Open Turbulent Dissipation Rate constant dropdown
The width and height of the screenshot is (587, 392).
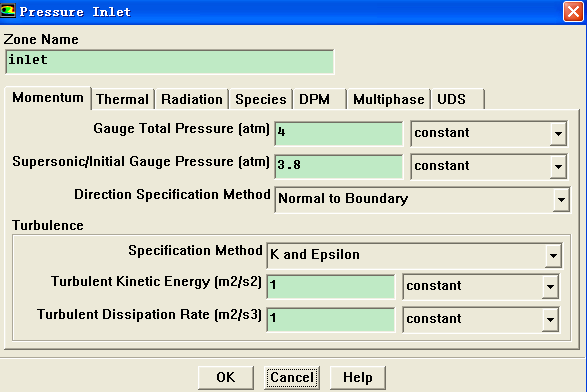(481, 319)
